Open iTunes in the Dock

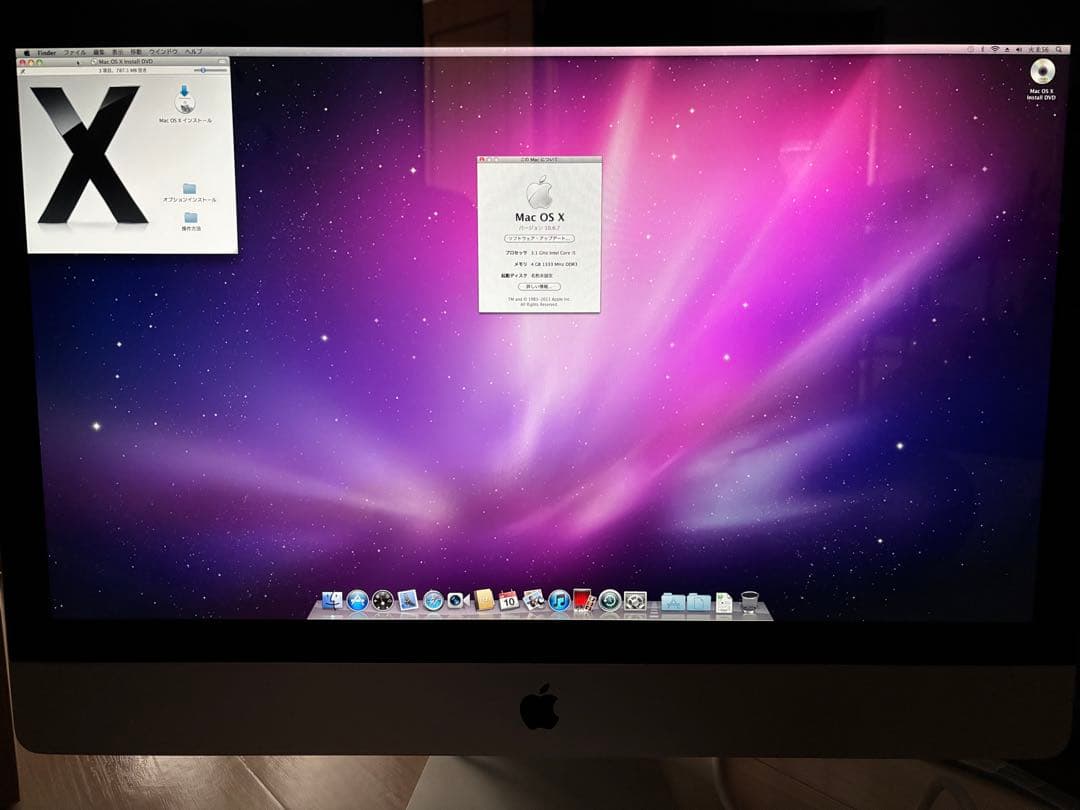[557, 602]
